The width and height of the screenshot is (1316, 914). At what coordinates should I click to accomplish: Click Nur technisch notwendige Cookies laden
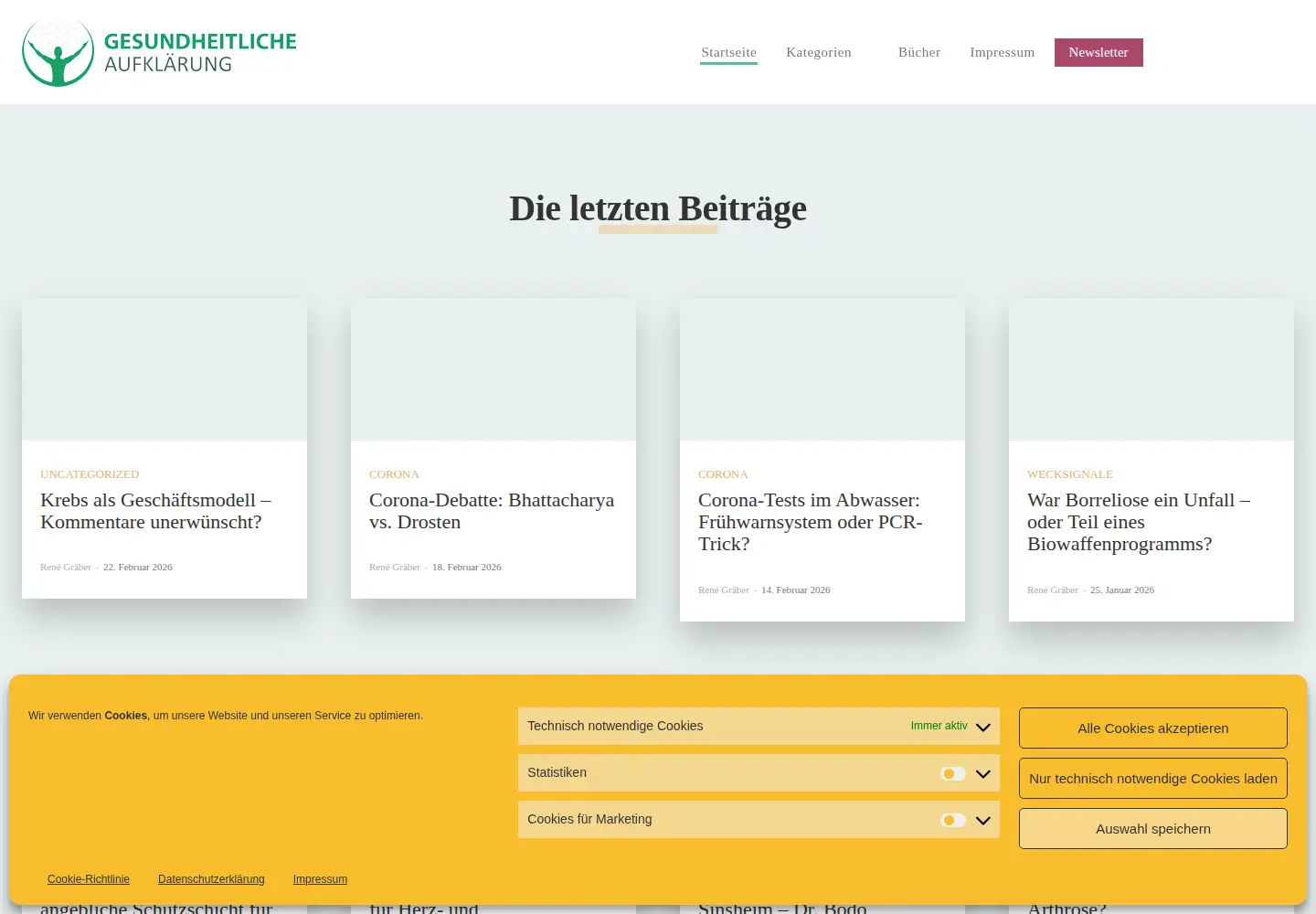[x=1153, y=778]
